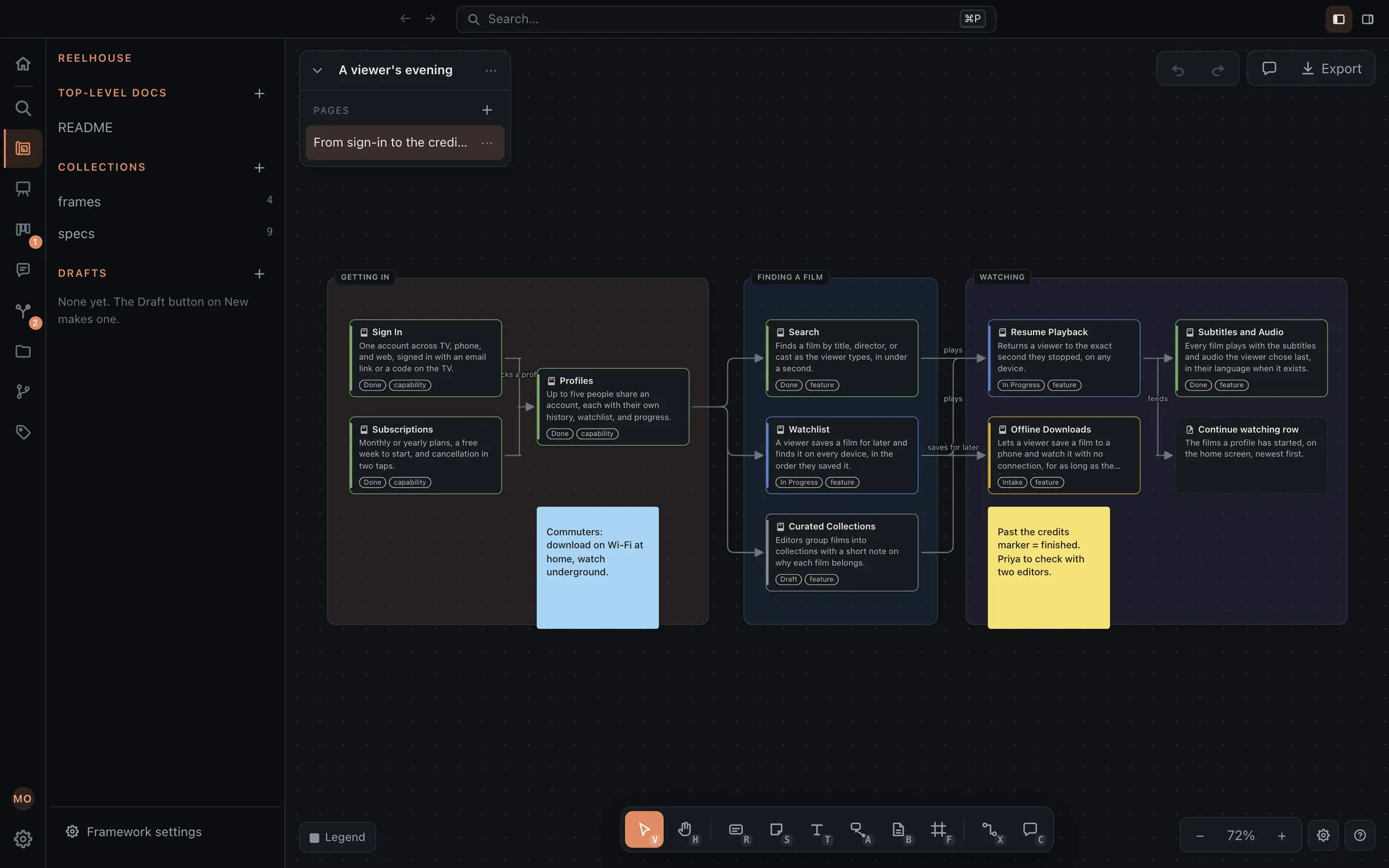The image size is (1389, 868).
Task: Select the document block tool B
Action: tap(899, 830)
